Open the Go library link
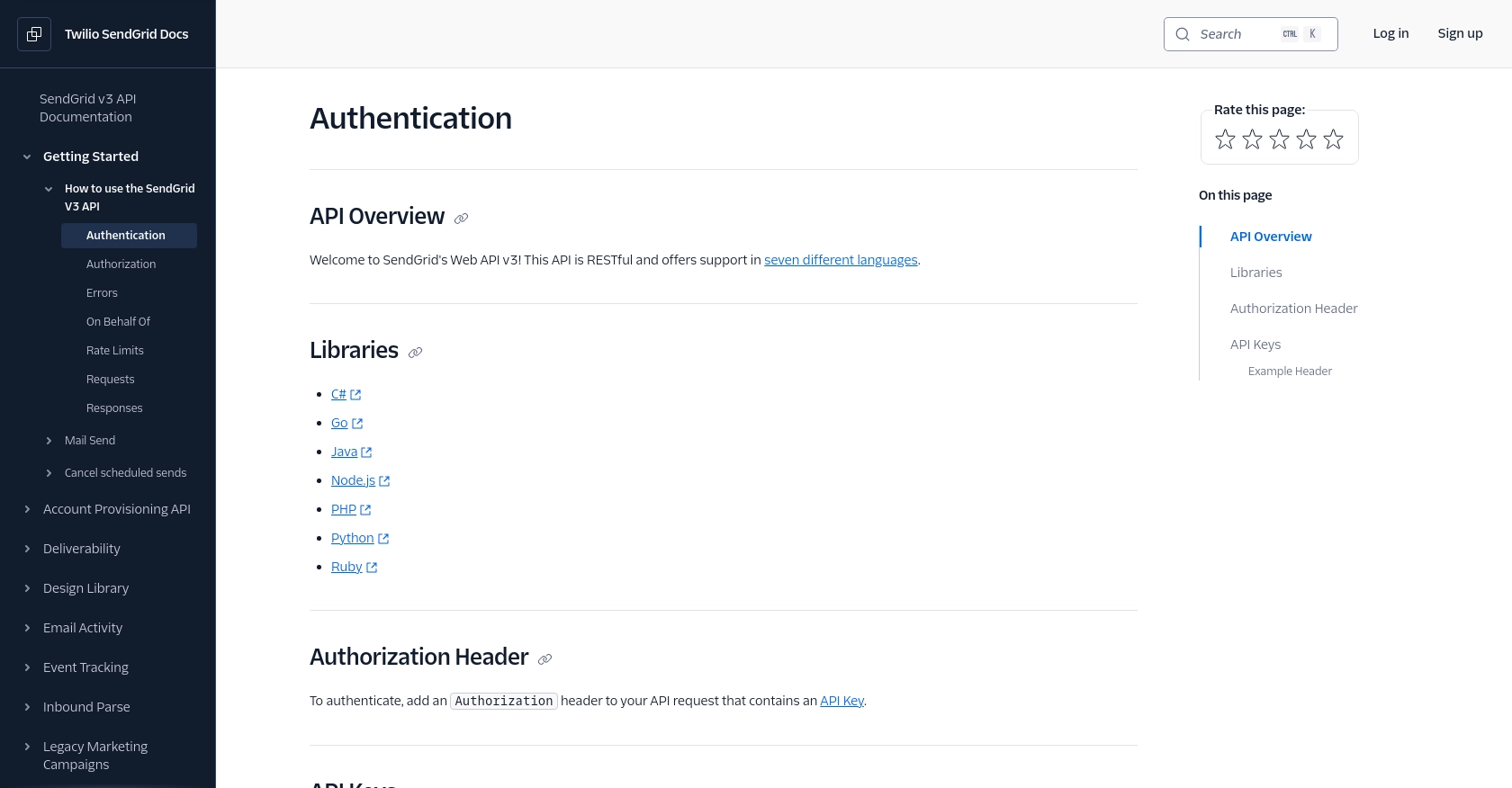 click(x=339, y=423)
